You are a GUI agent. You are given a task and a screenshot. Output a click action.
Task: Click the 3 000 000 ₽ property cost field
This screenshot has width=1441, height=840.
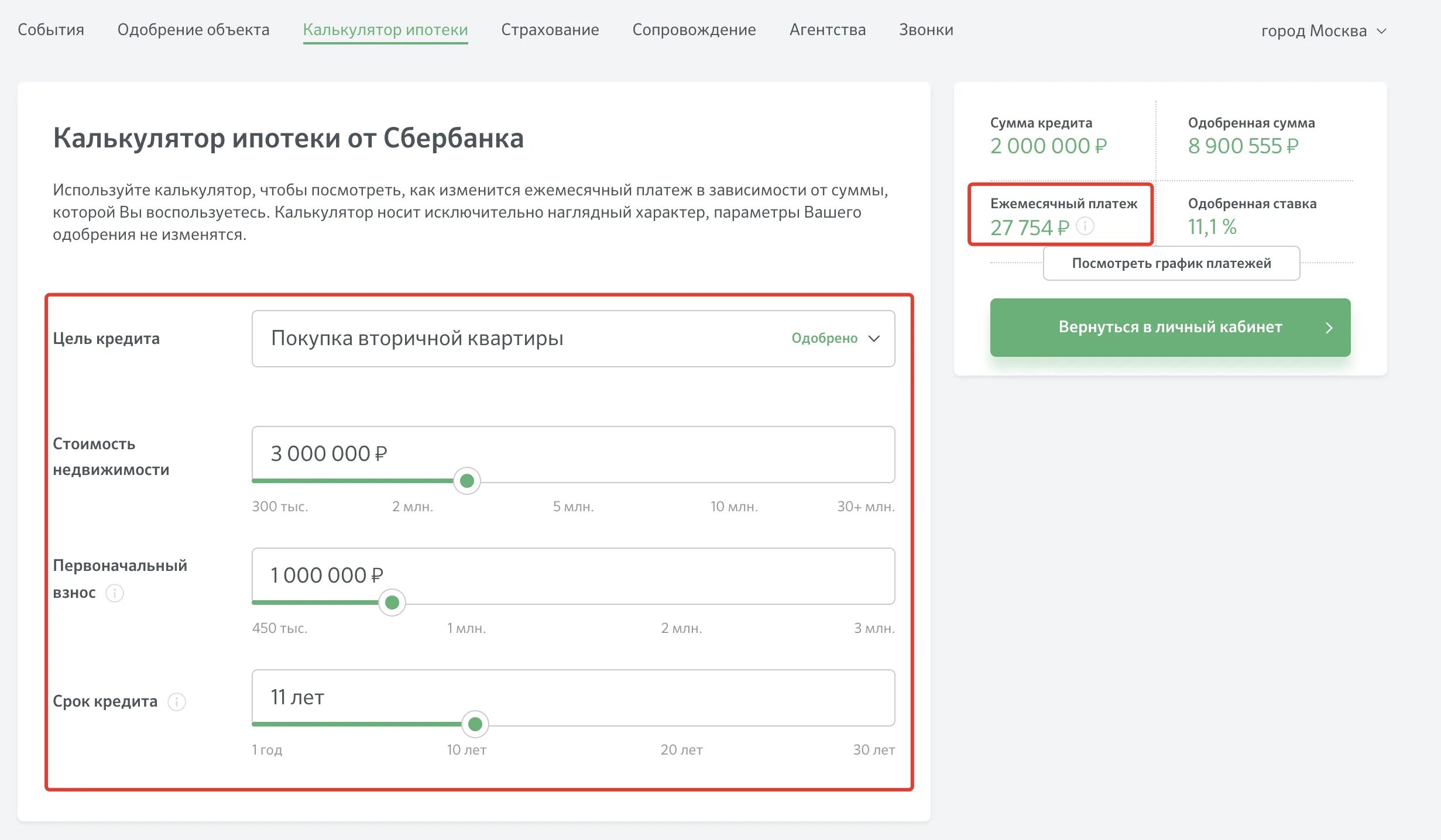tap(574, 454)
